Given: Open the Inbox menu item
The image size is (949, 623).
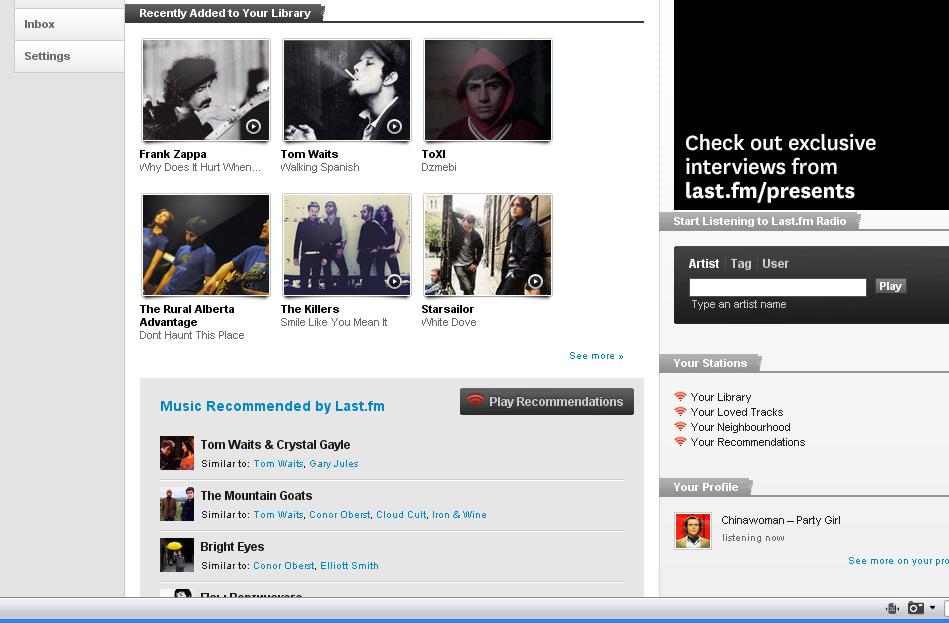Looking at the screenshot, I should coord(69,24).
